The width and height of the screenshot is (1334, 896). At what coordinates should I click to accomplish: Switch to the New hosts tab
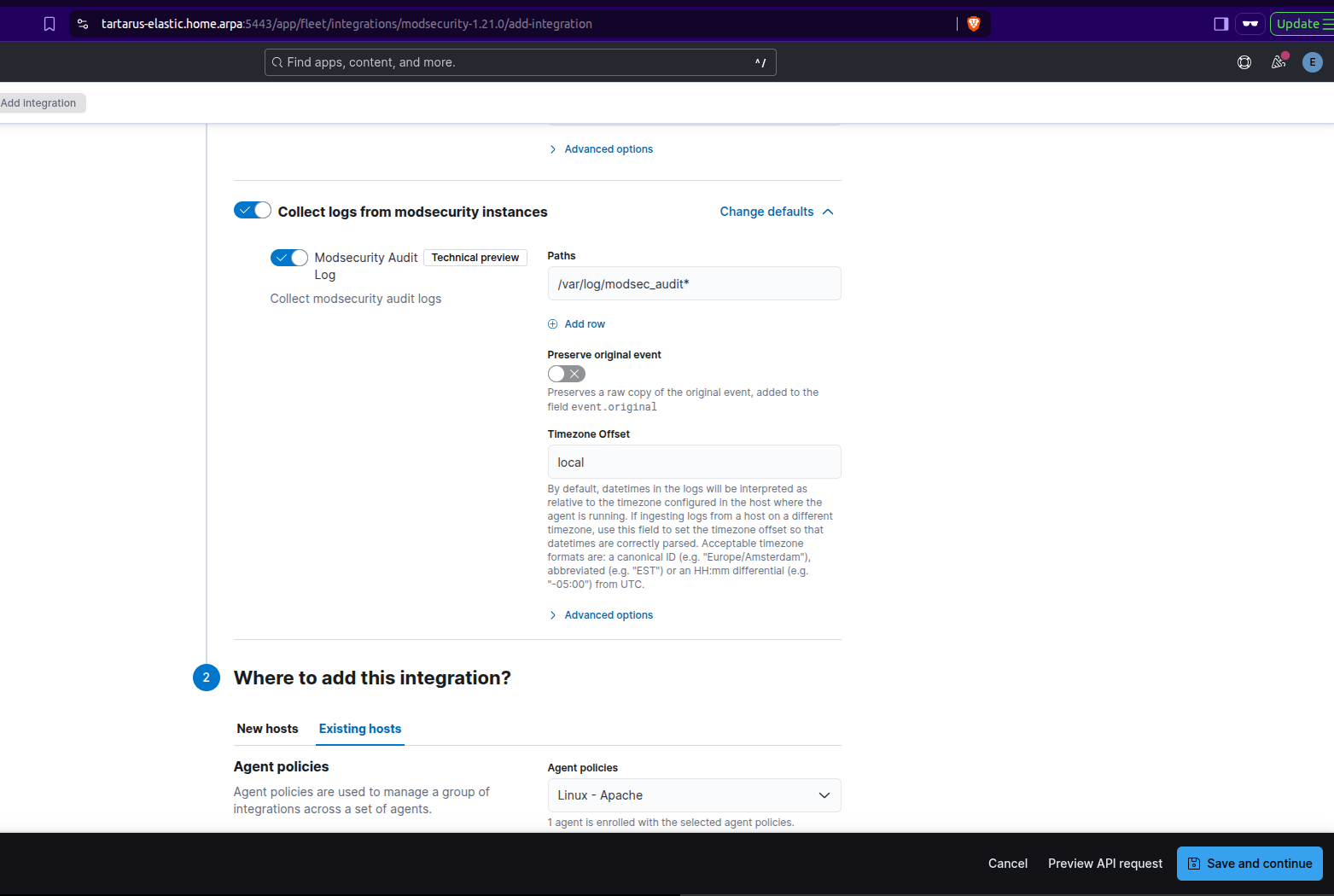pyautogui.click(x=267, y=729)
